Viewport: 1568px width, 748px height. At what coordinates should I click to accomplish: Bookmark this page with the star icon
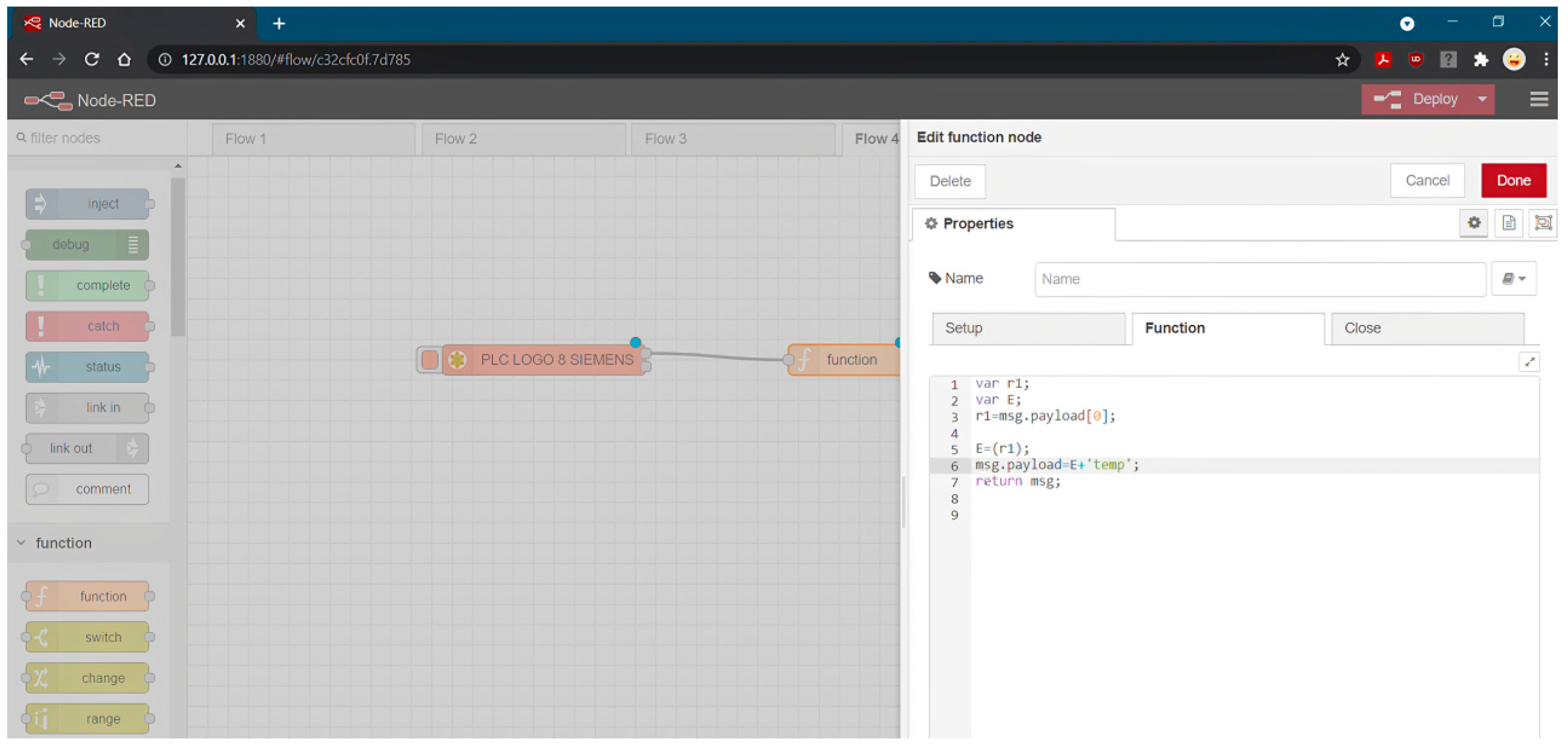[1342, 60]
